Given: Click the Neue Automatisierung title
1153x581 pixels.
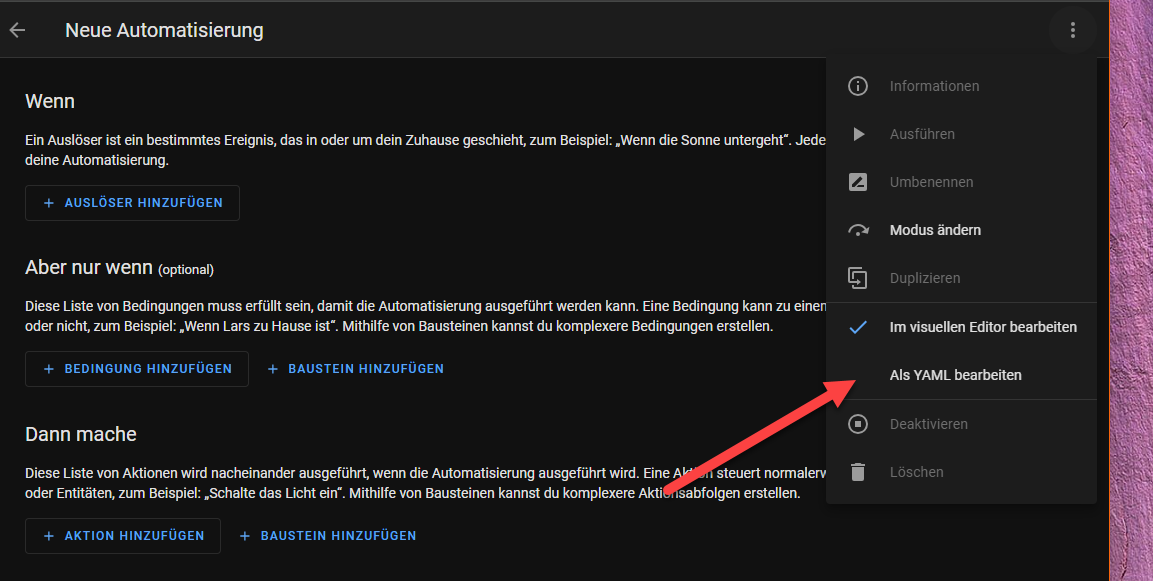Looking at the screenshot, I should point(164,30).
